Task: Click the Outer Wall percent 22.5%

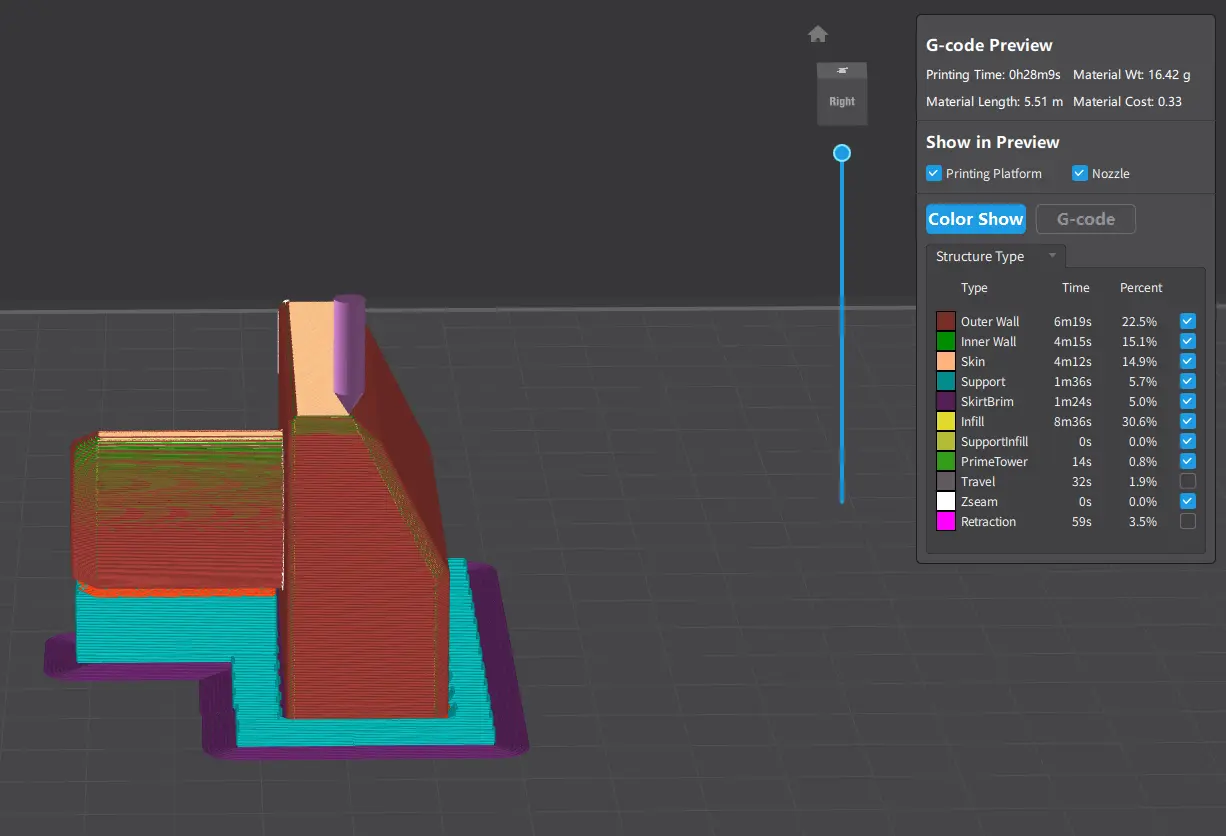Action: [x=1140, y=321]
